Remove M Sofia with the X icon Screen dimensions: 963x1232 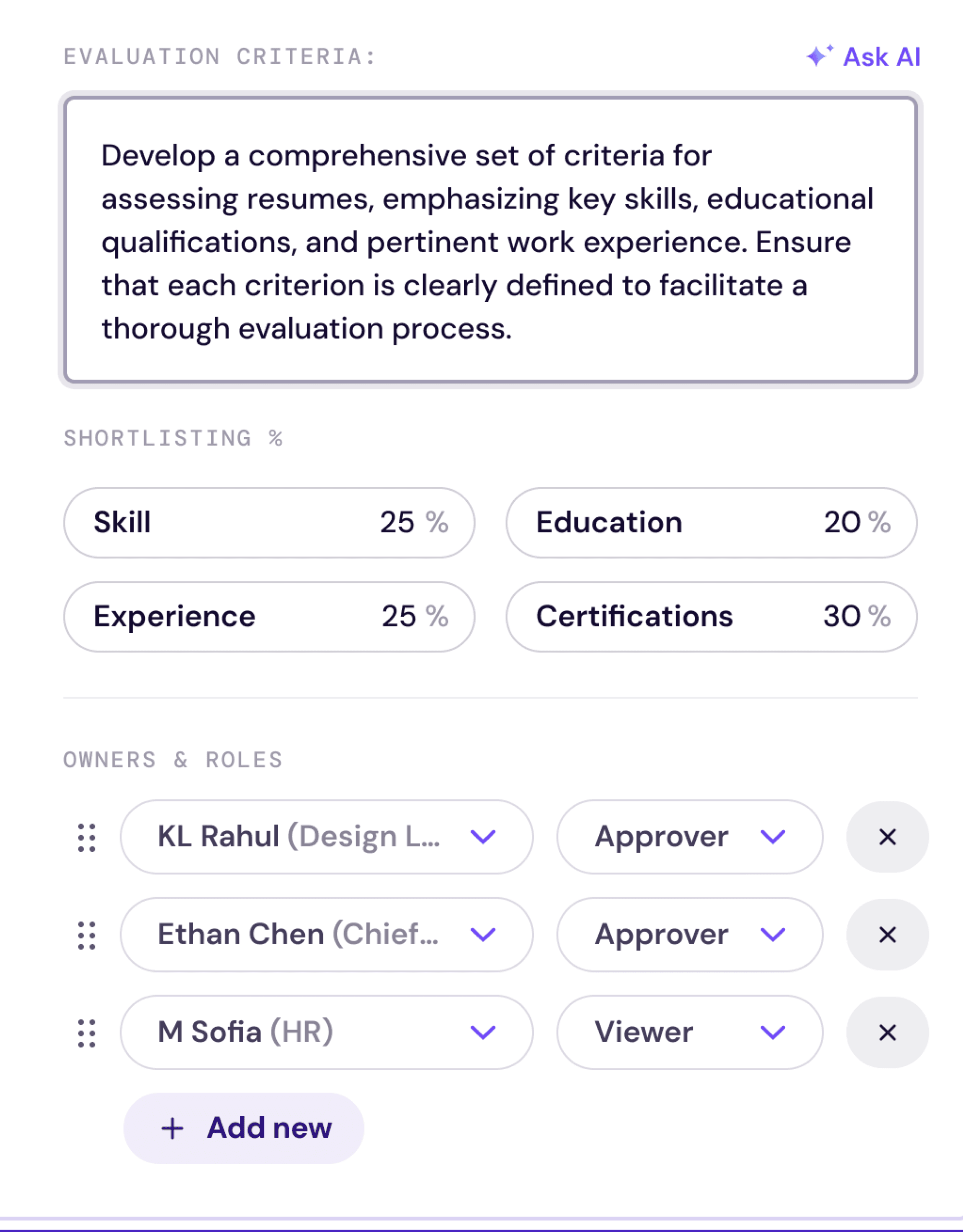click(887, 1033)
